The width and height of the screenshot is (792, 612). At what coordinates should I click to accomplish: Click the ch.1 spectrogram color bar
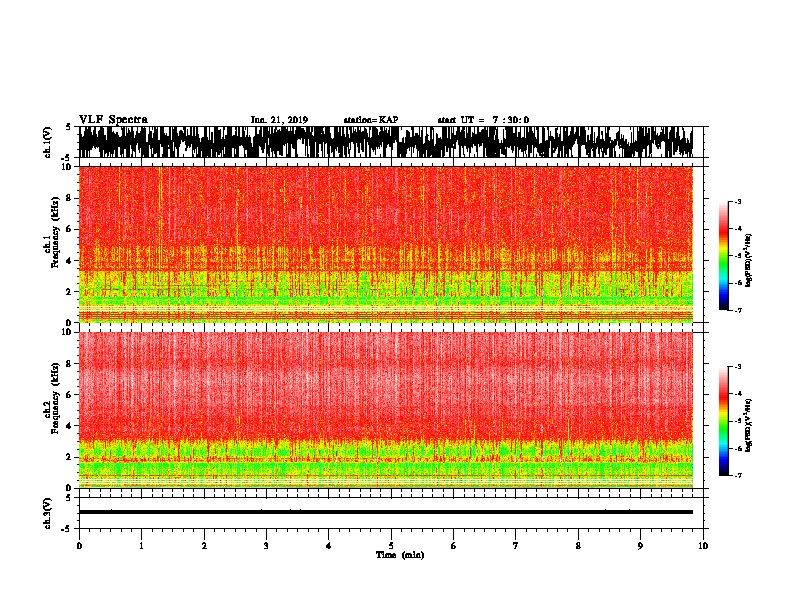tap(723, 256)
